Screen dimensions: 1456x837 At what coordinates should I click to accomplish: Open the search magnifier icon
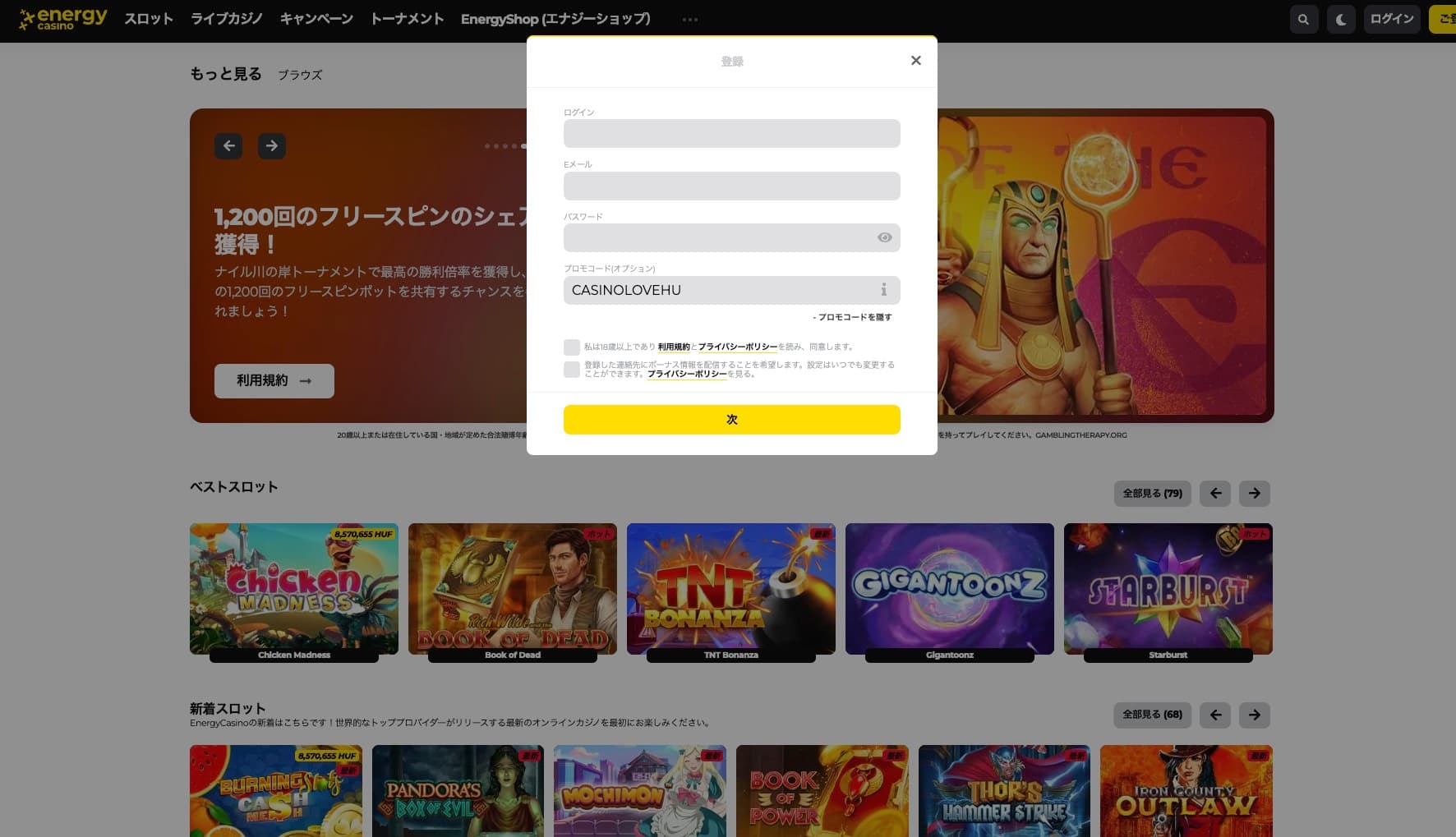pos(1303,19)
